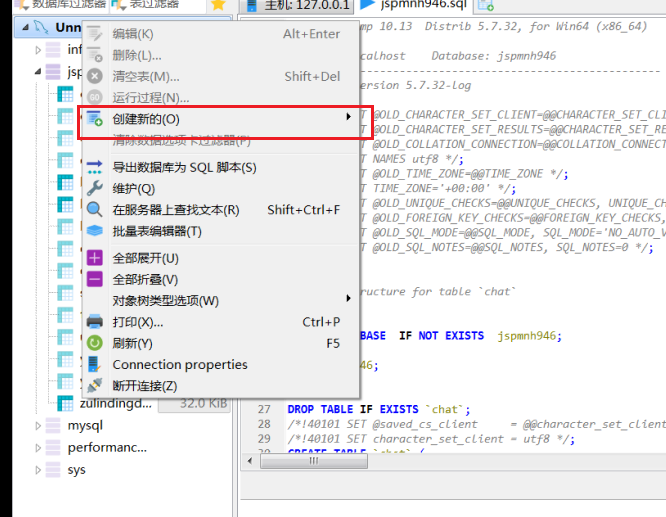666x517 pixels.
Task: Choose 打印(X)... menu item
Action: [x=221, y=322]
